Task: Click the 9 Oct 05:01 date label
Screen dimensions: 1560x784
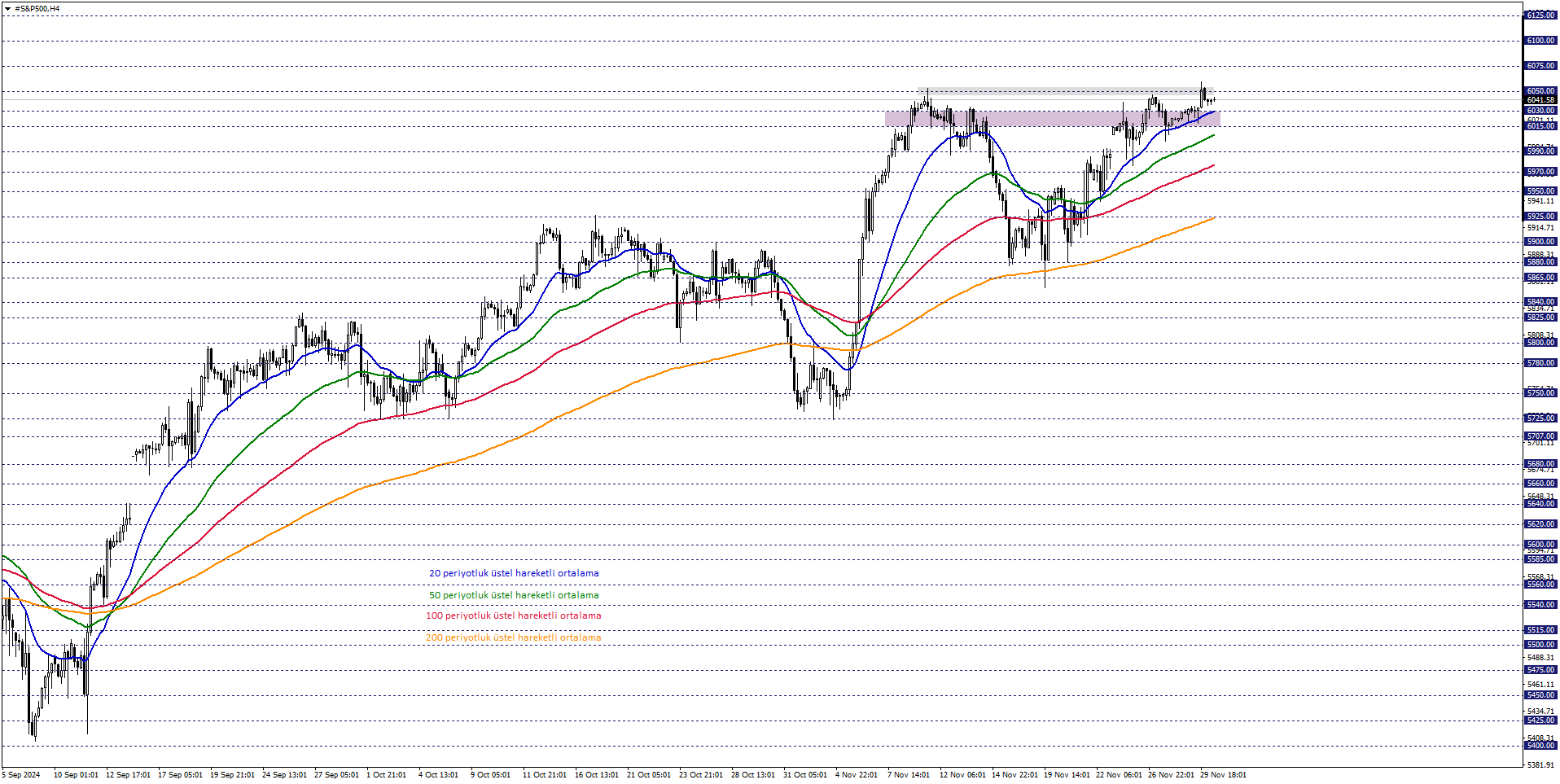Action: point(490,775)
